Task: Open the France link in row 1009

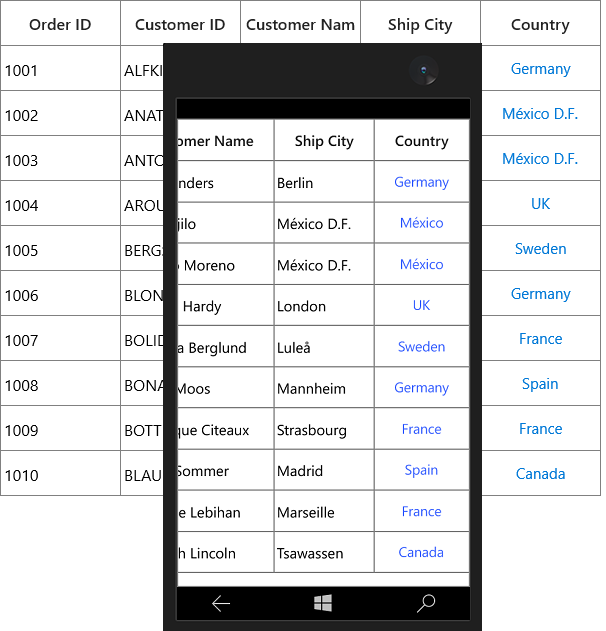Action: tap(540, 429)
